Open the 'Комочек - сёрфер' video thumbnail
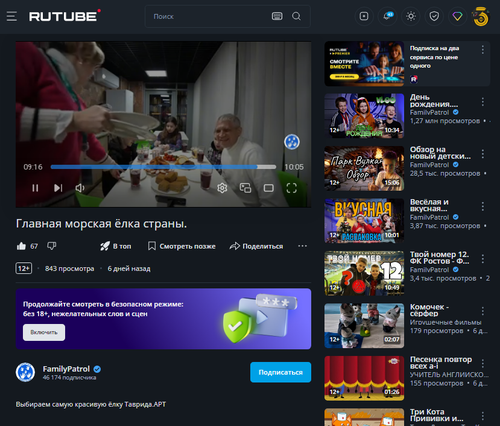The image size is (500, 426). [364, 326]
